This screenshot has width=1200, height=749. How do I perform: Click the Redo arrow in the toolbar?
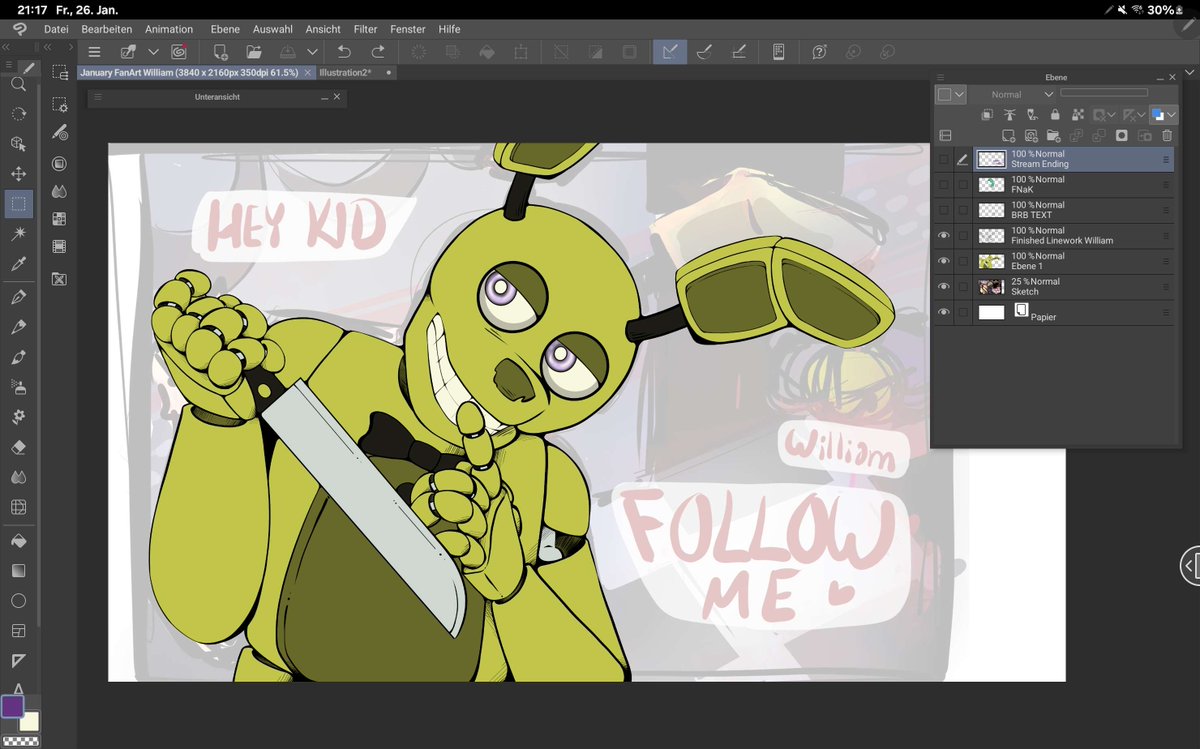378,52
